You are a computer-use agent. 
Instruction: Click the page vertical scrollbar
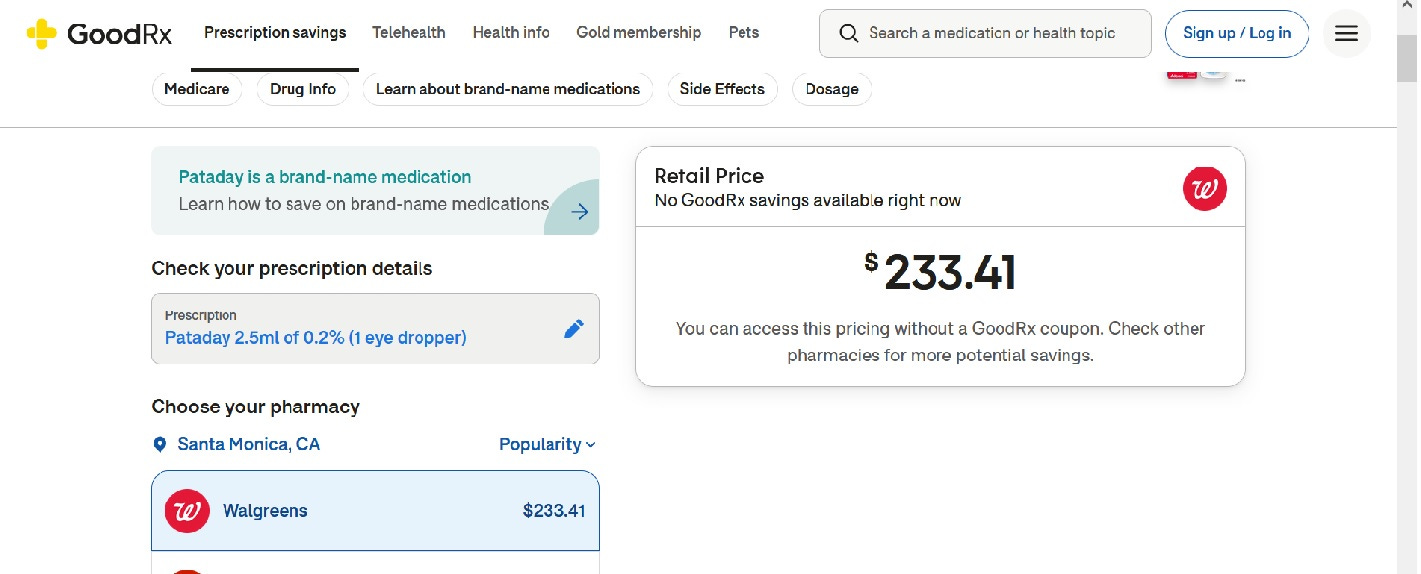point(1407,300)
